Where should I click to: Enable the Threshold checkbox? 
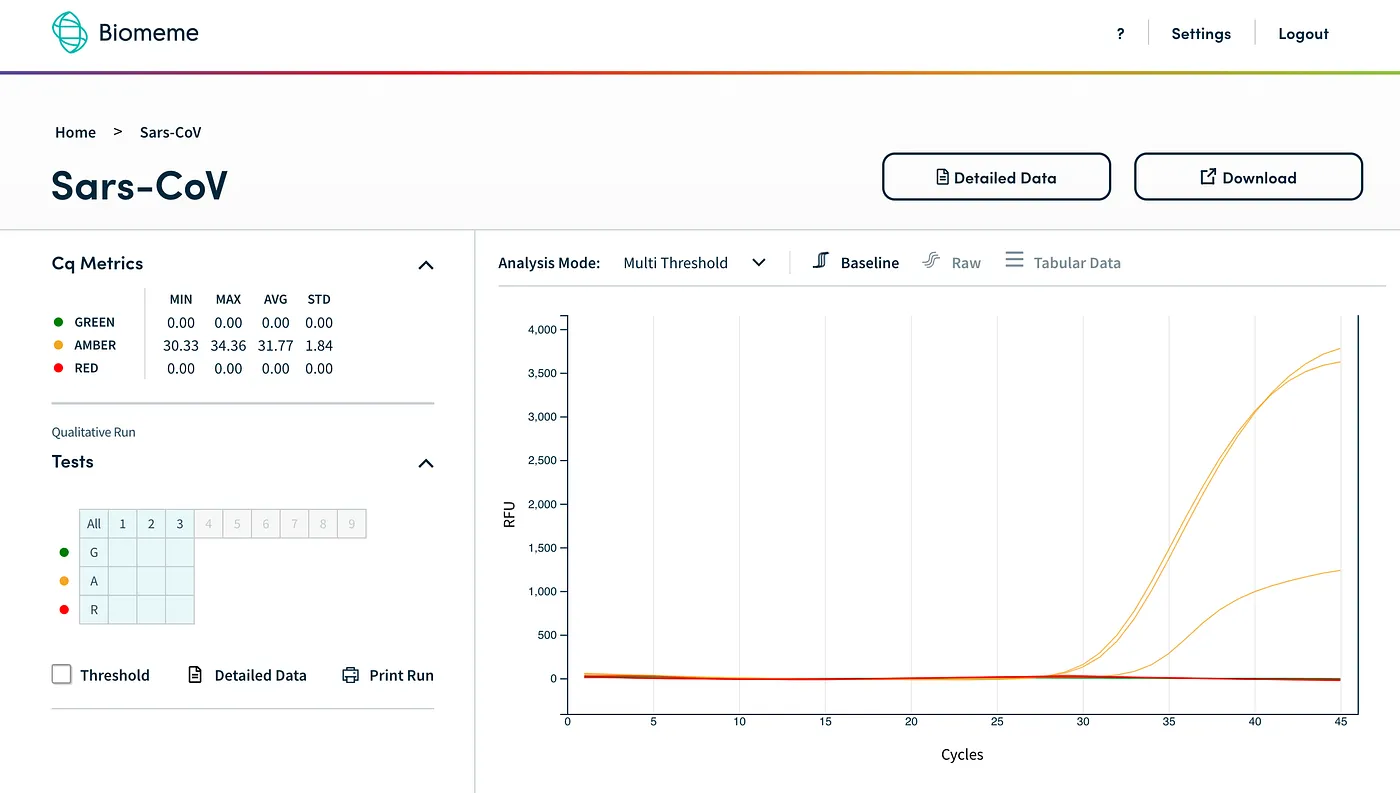(61, 674)
